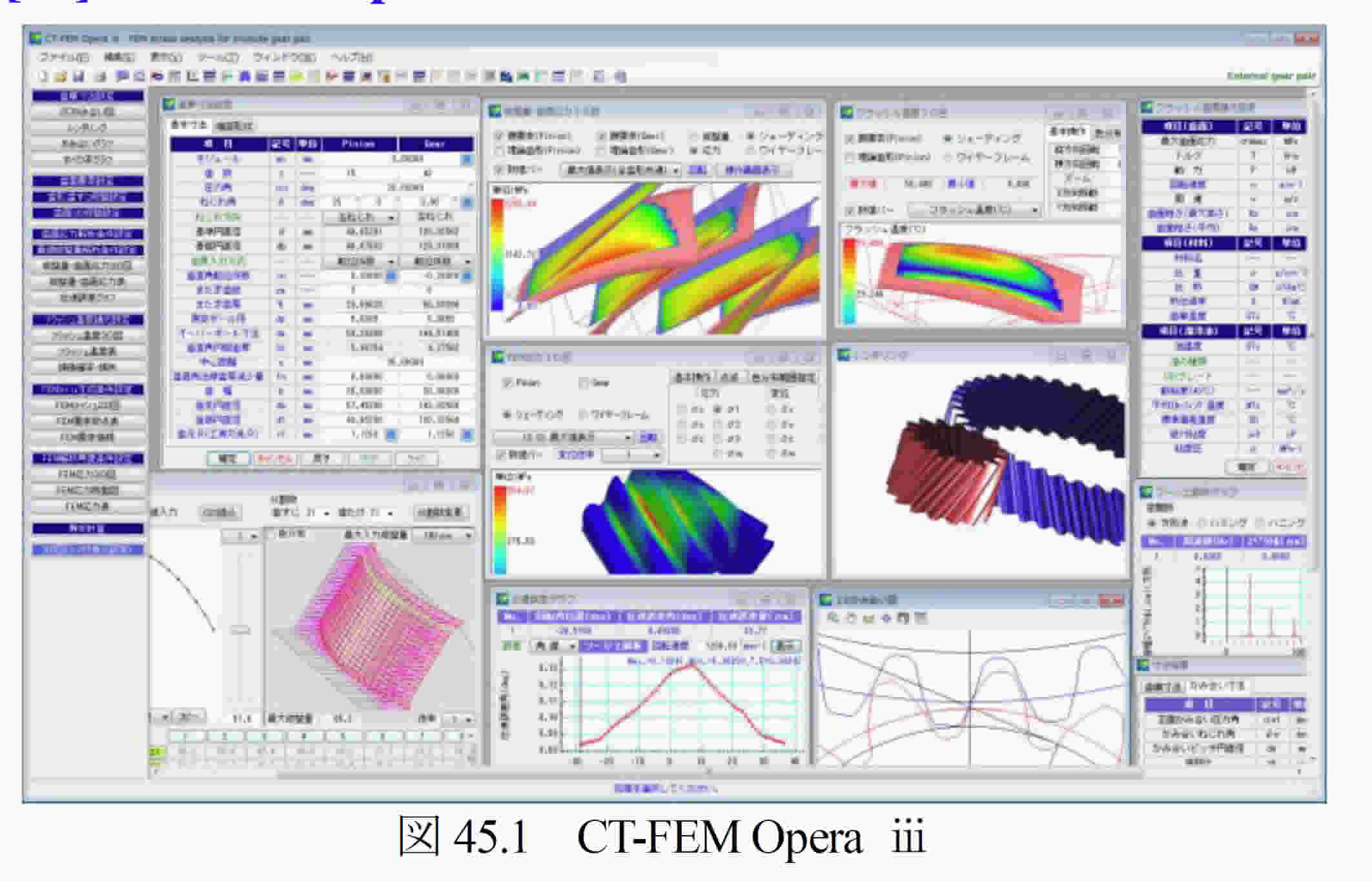Viewport: 1372px width, 881px height.
Task: Select 色分布範囲設定 tab in FEM stress window
Action: click(x=784, y=377)
